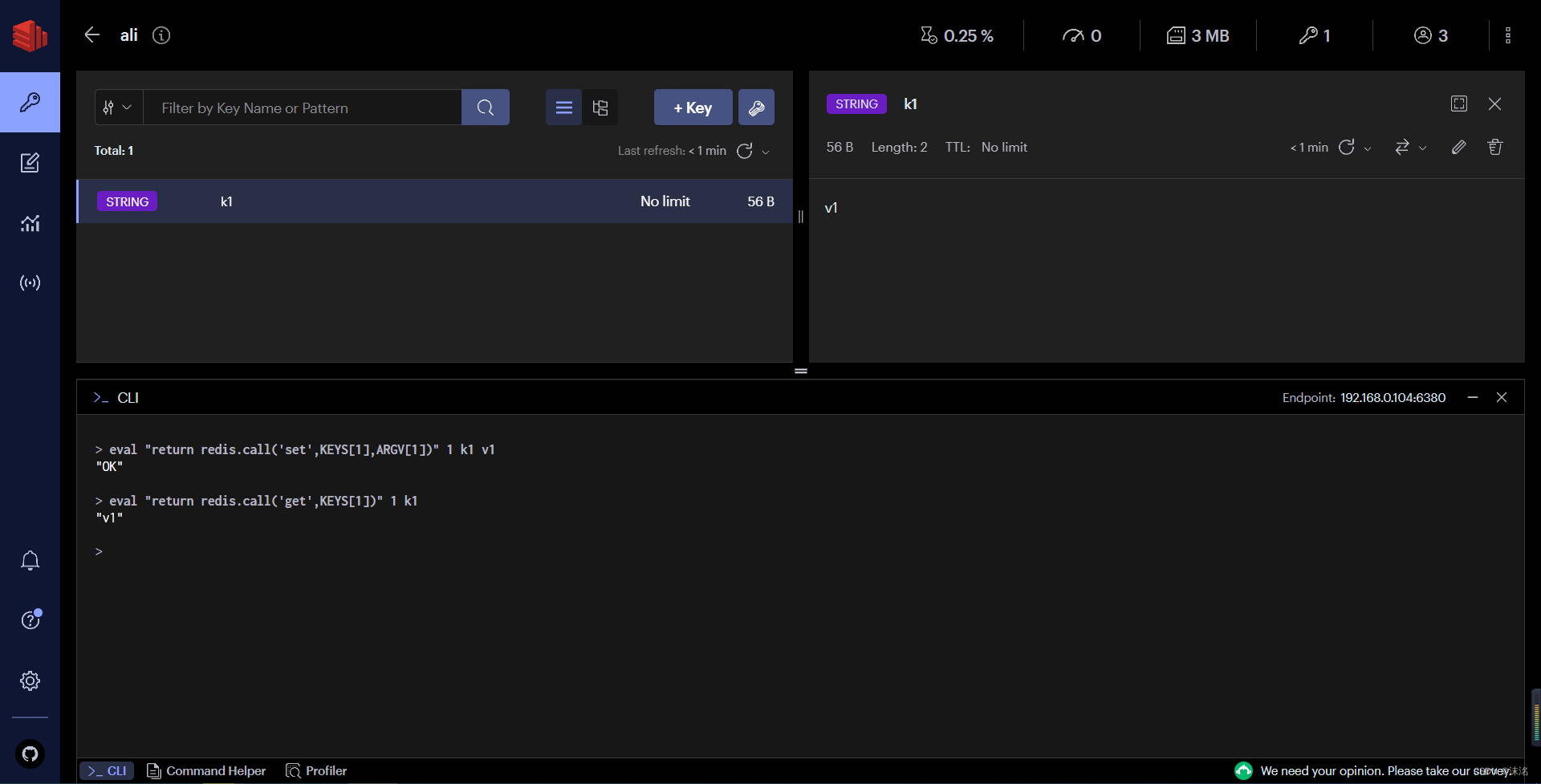The height and width of the screenshot is (784, 1541).
Task: Click the Filter by Key Name field
Action: [x=305, y=107]
